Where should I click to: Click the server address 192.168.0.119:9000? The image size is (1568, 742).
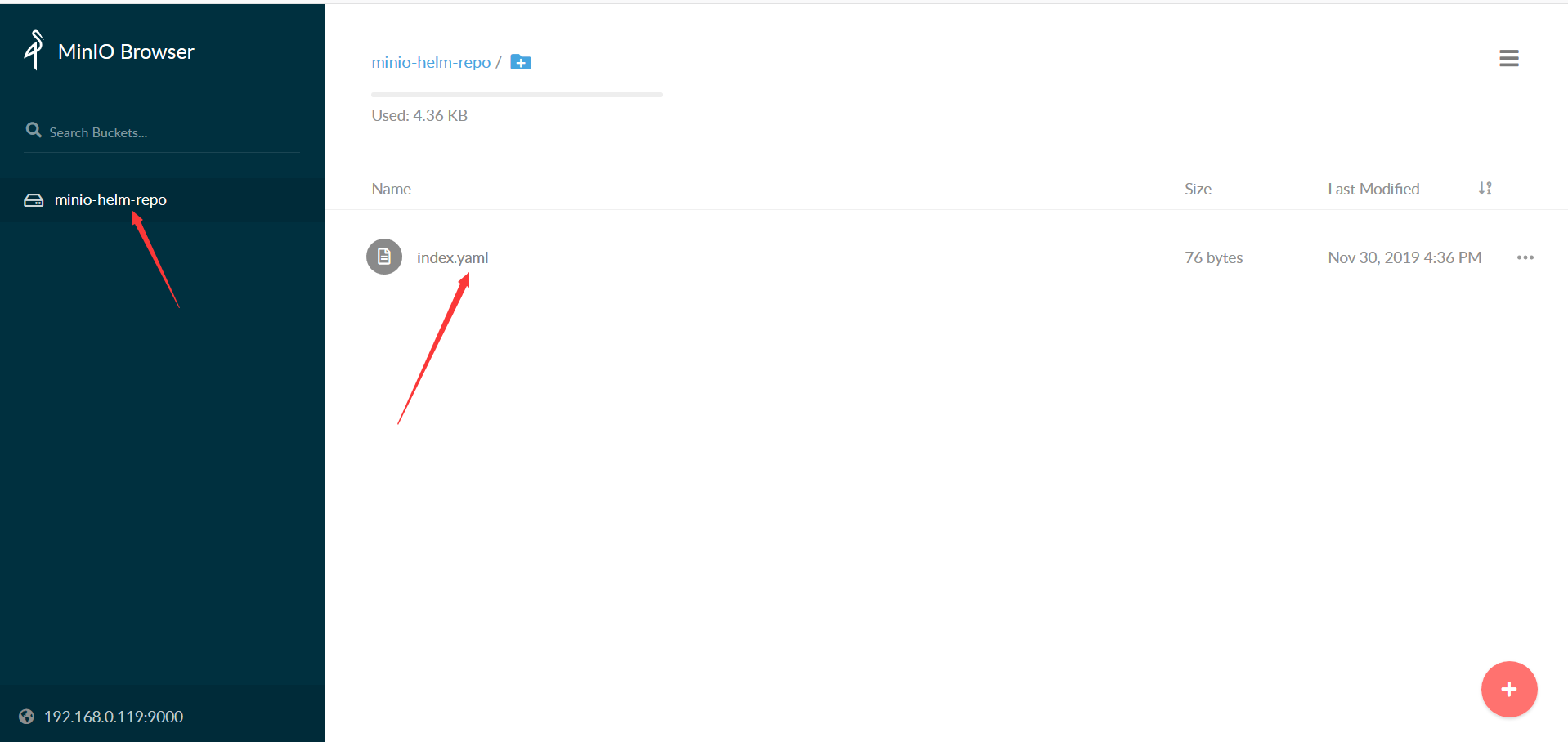click(x=114, y=717)
